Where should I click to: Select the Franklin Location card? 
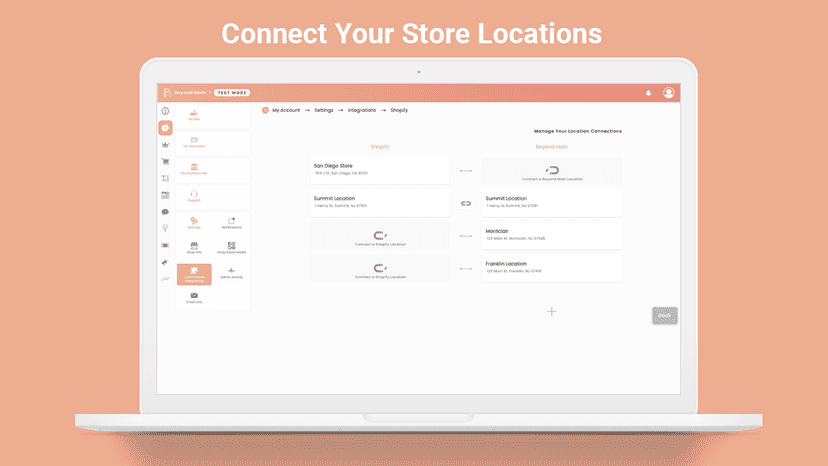tap(552, 268)
